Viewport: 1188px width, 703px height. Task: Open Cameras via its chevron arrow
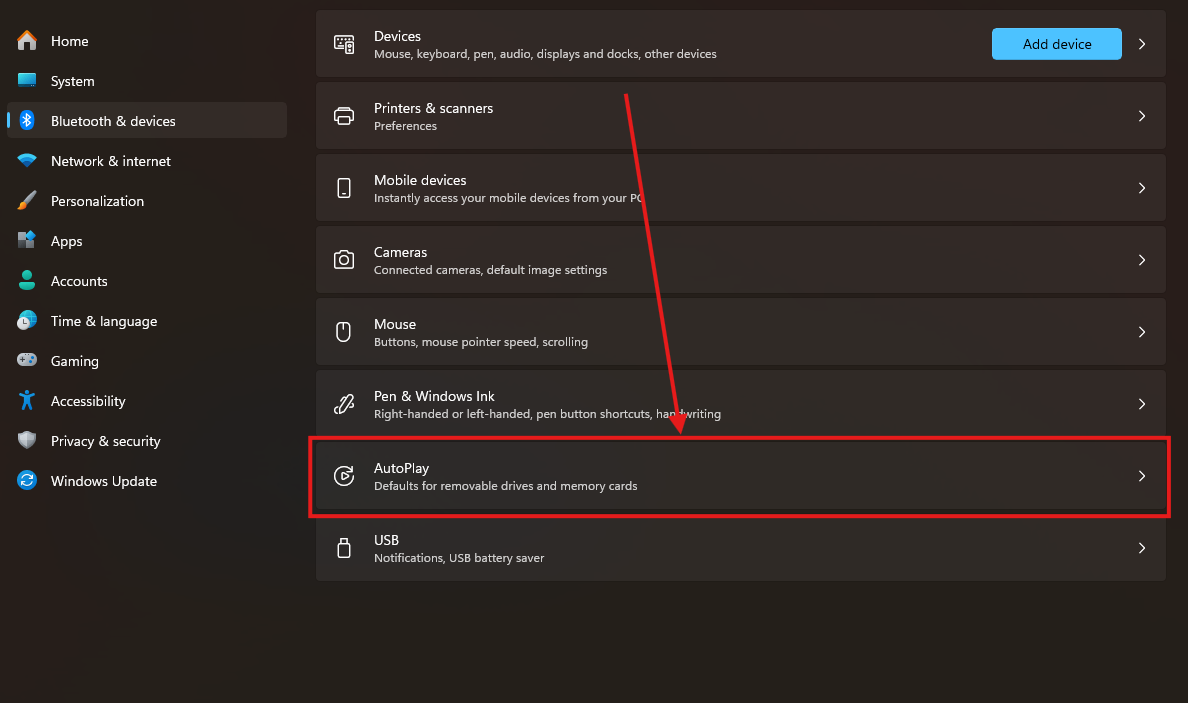[x=1142, y=260]
